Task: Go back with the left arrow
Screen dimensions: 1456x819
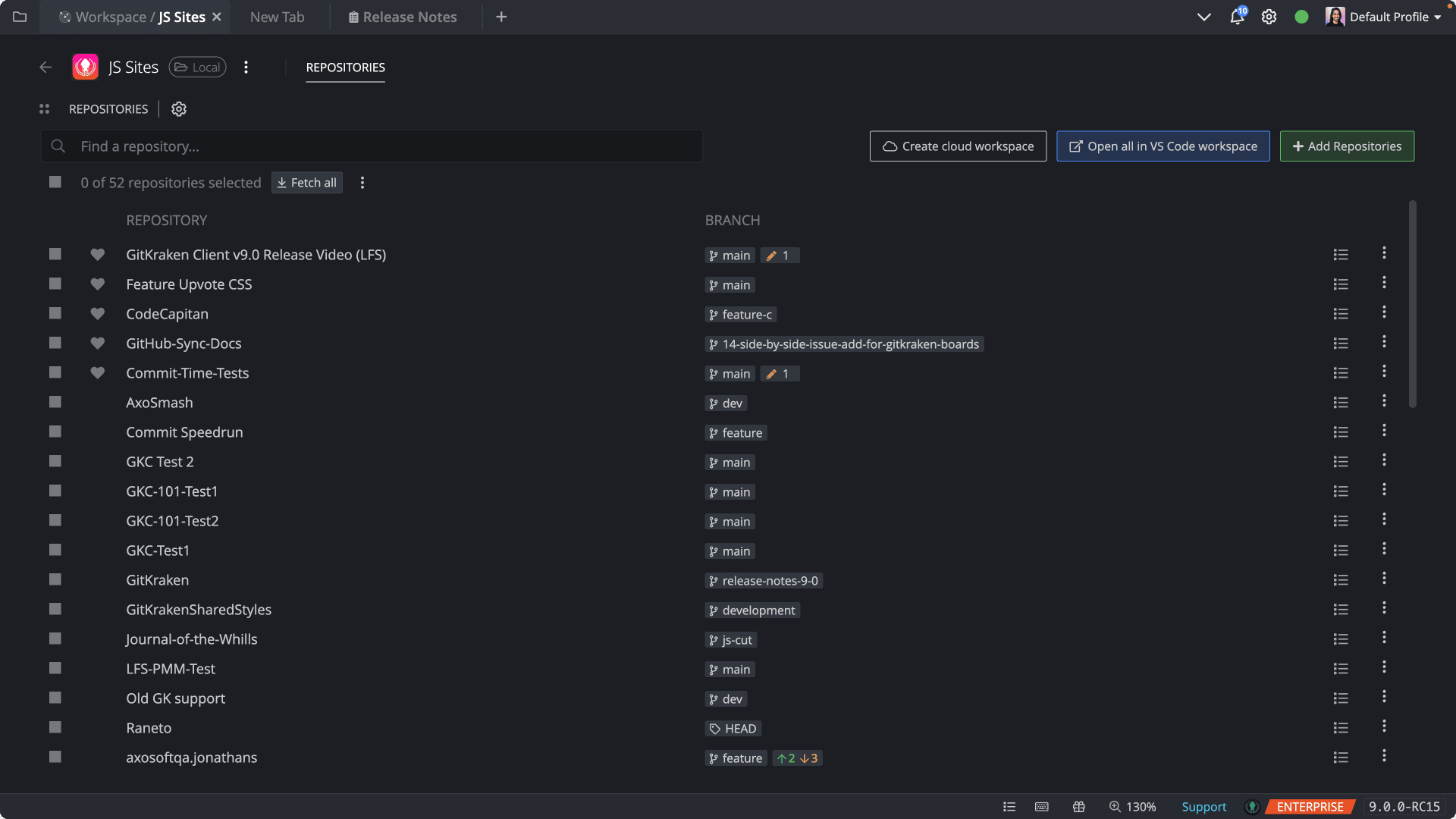Action: 45,67
